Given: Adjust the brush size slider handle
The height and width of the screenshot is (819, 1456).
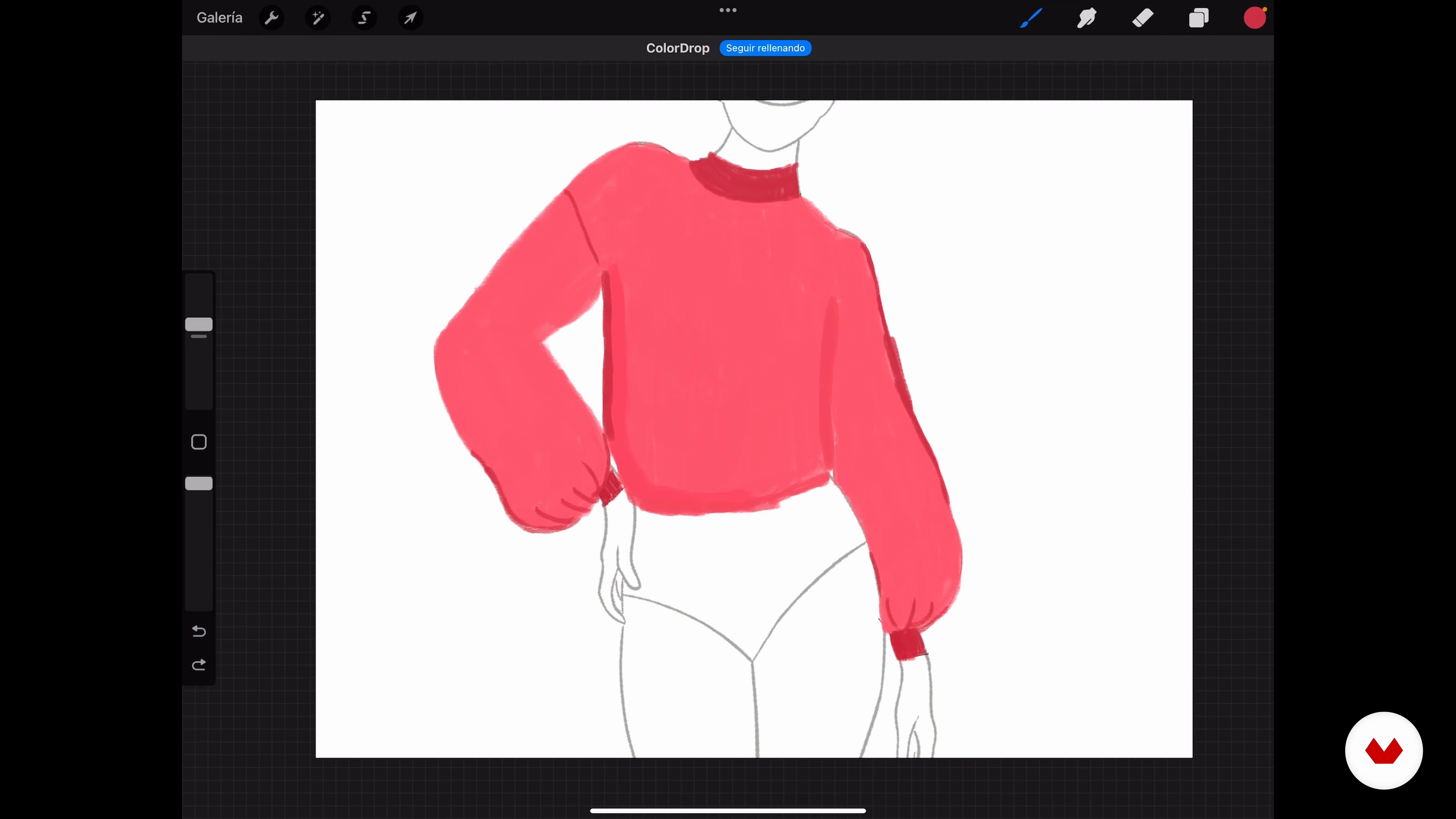Looking at the screenshot, I should point(199,325).
